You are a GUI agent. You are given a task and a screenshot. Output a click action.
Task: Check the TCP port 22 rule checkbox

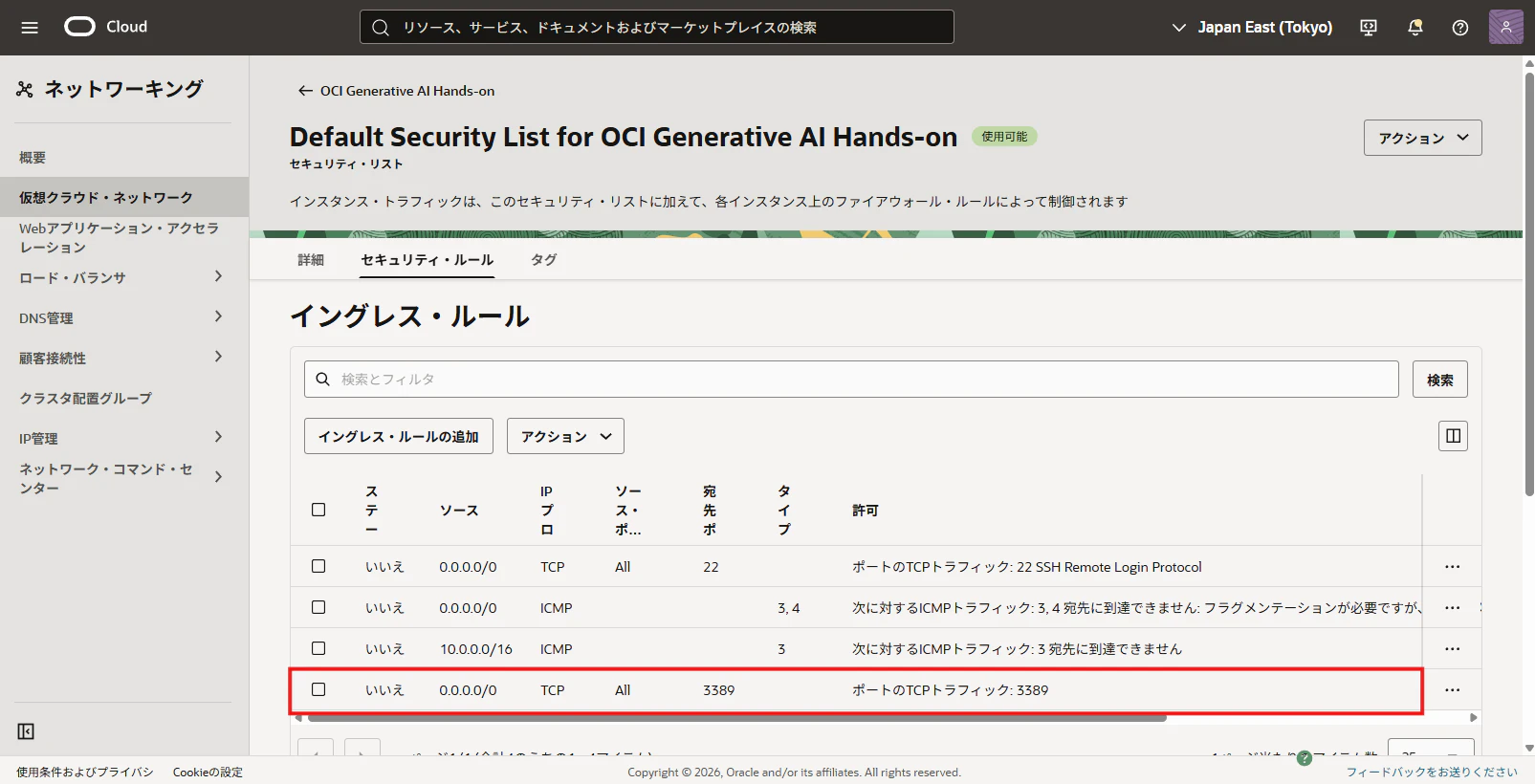[318, 566]
